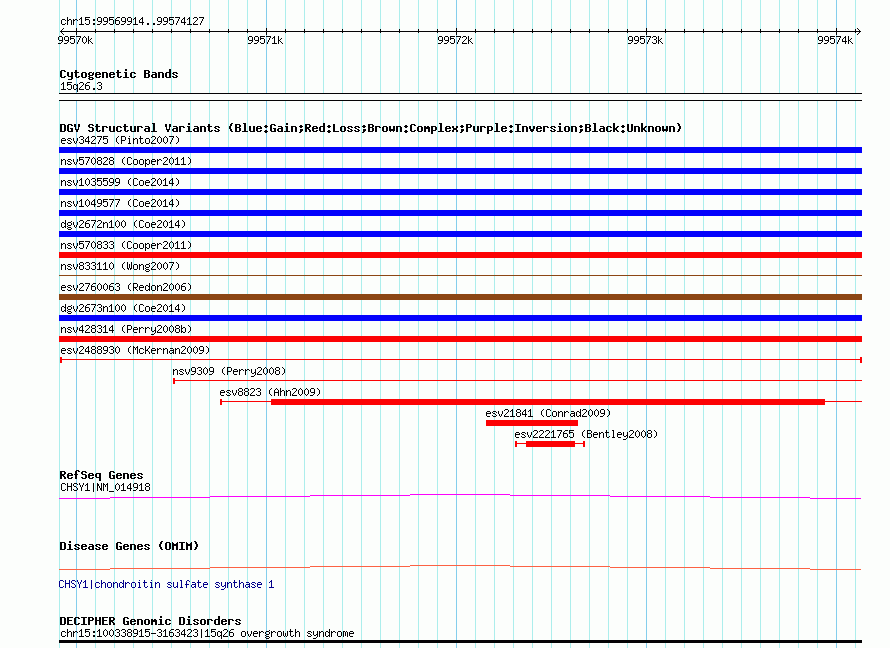
Task: Click the 99572k ruler position marker
Action: tap(454, 40)
